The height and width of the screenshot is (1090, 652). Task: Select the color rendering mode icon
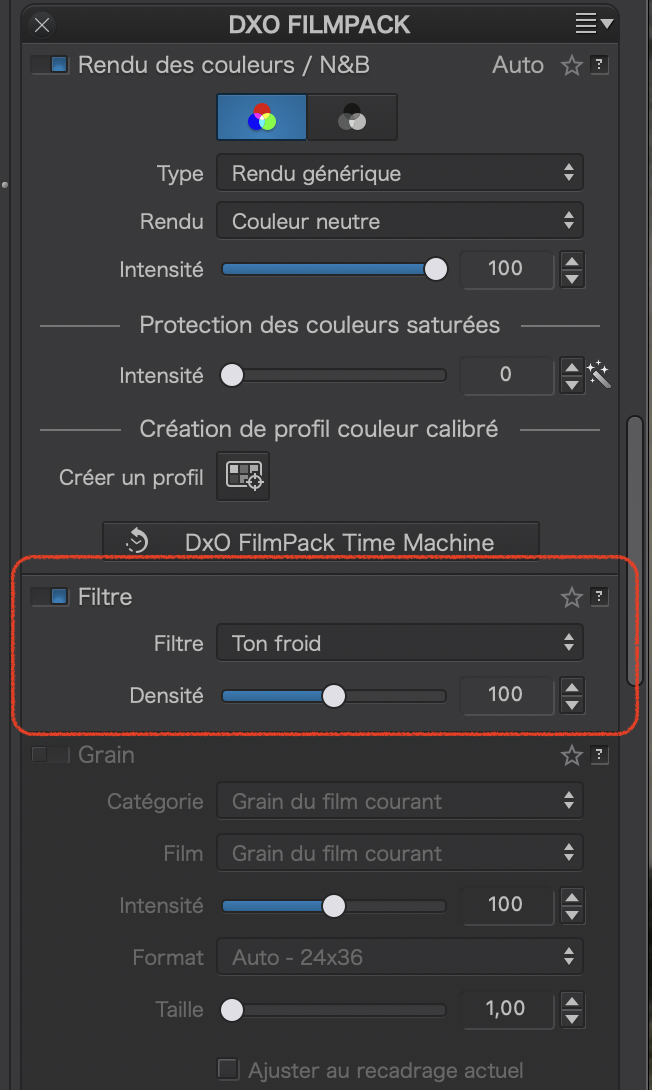(261, 117)
